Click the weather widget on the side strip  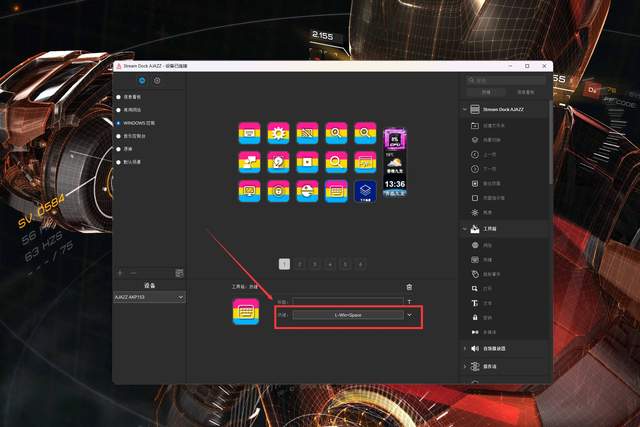395,165
